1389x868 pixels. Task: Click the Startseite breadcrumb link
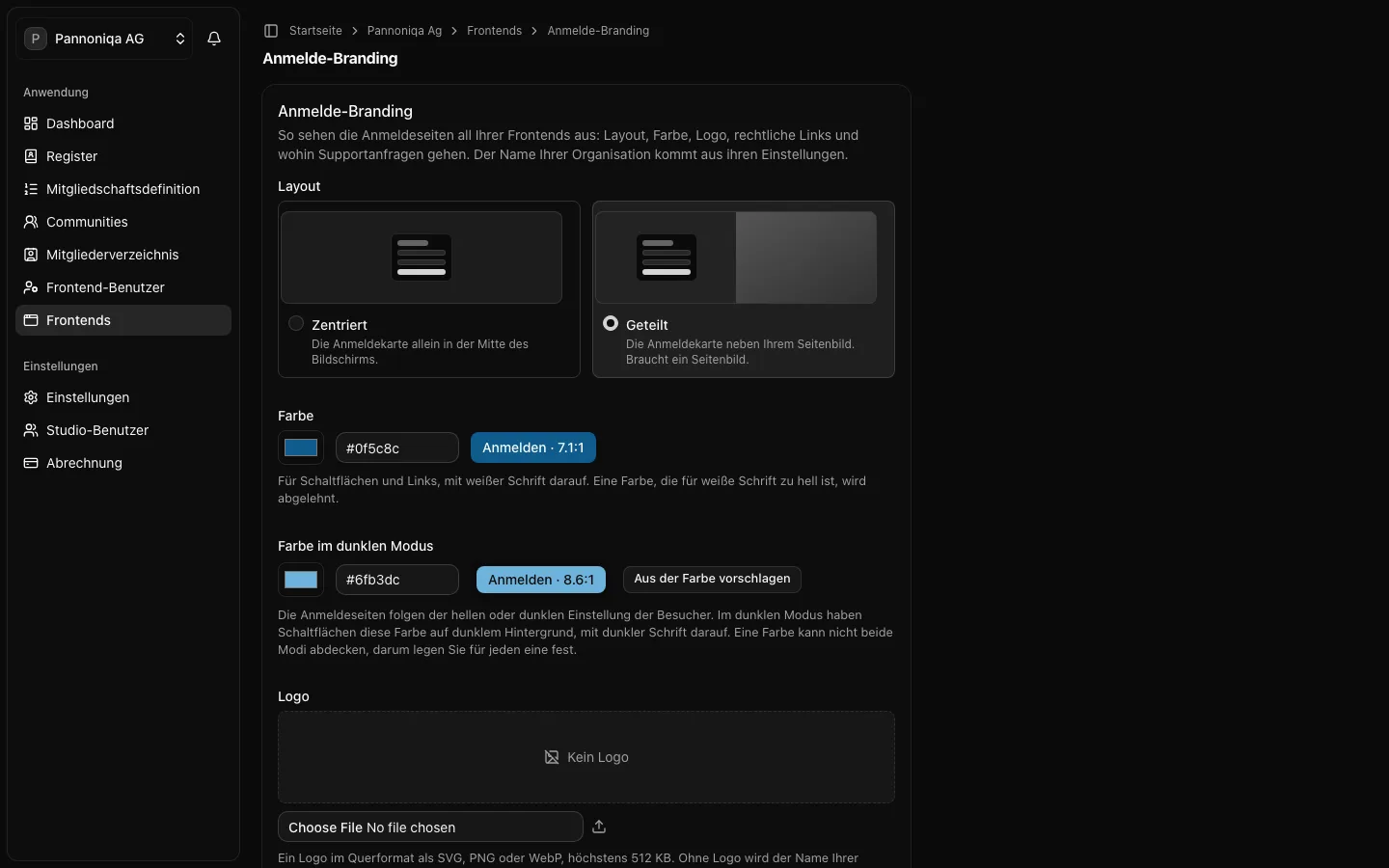click(x=315, y=31)
